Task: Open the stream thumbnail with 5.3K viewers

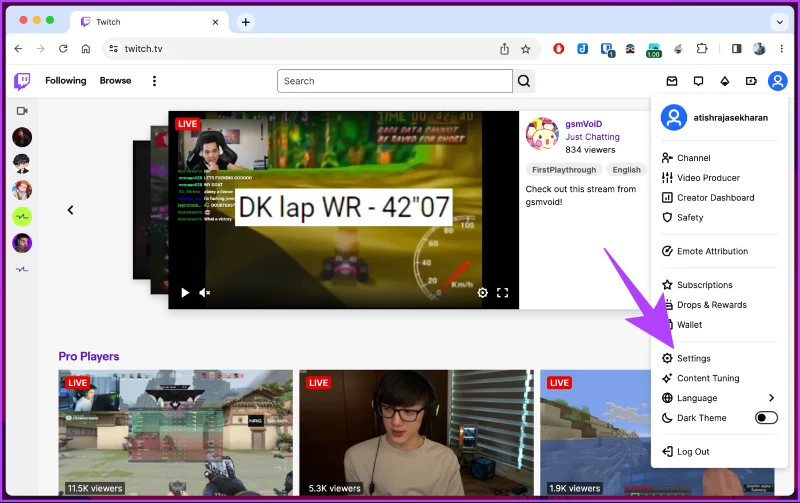Action: coord(416,433)
